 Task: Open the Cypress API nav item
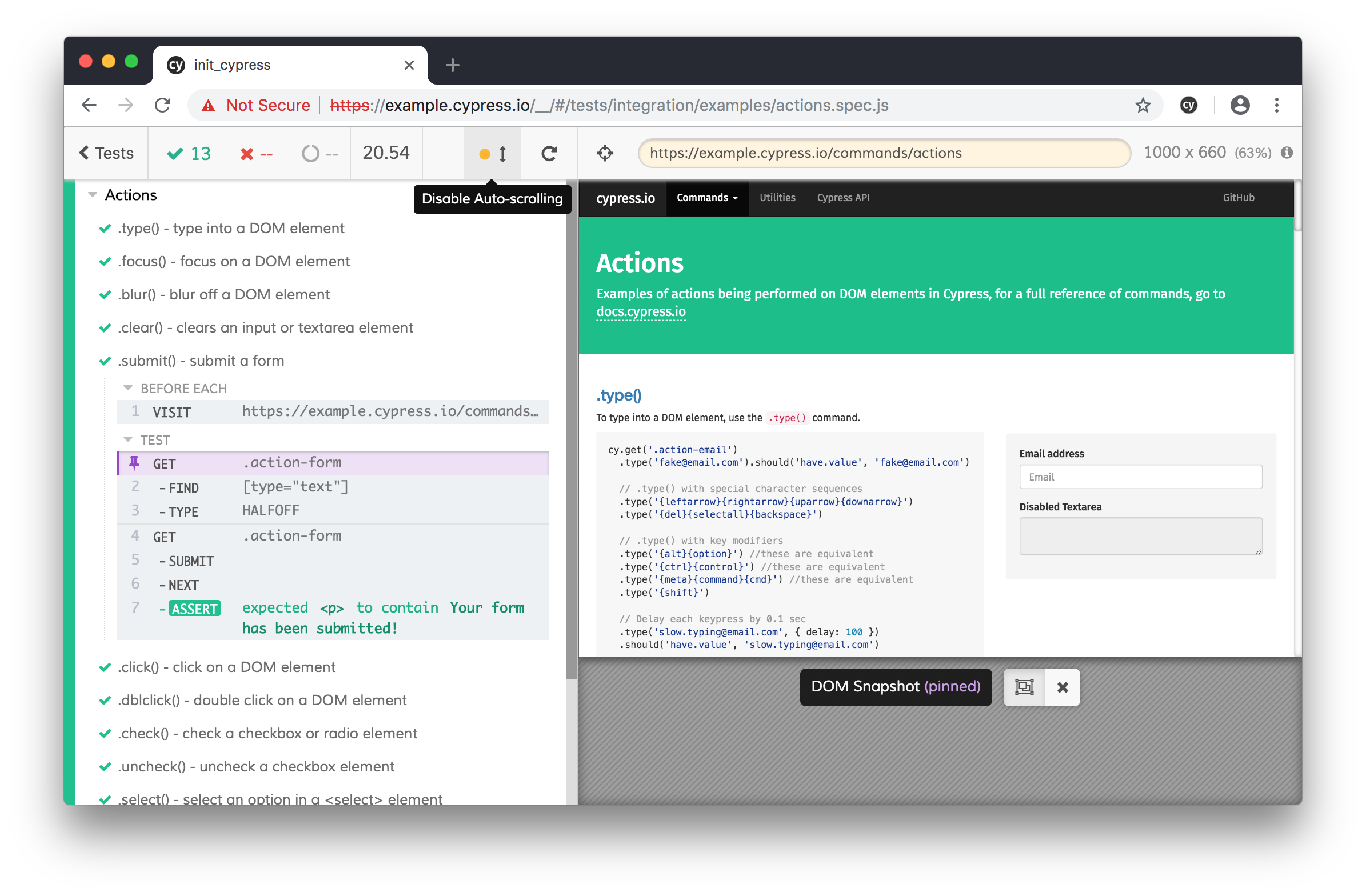pos(843,198)
